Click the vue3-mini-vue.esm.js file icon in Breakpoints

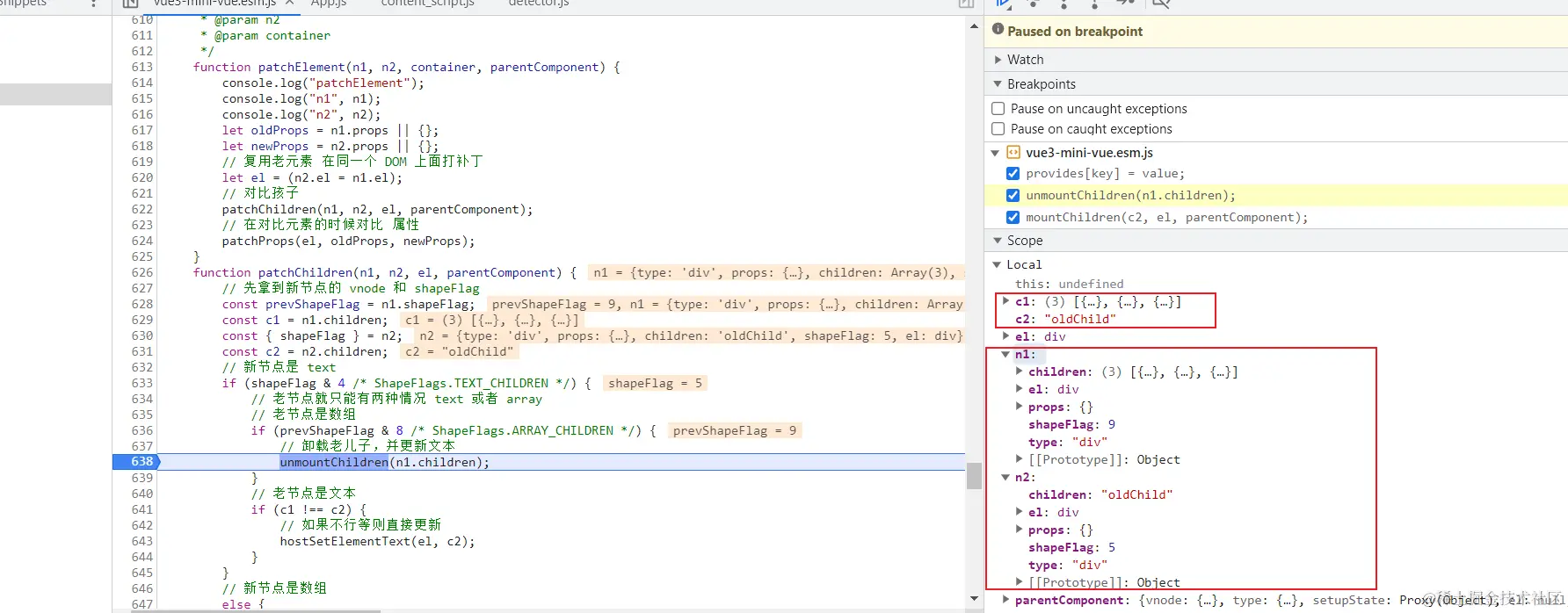click(1013, 152)
